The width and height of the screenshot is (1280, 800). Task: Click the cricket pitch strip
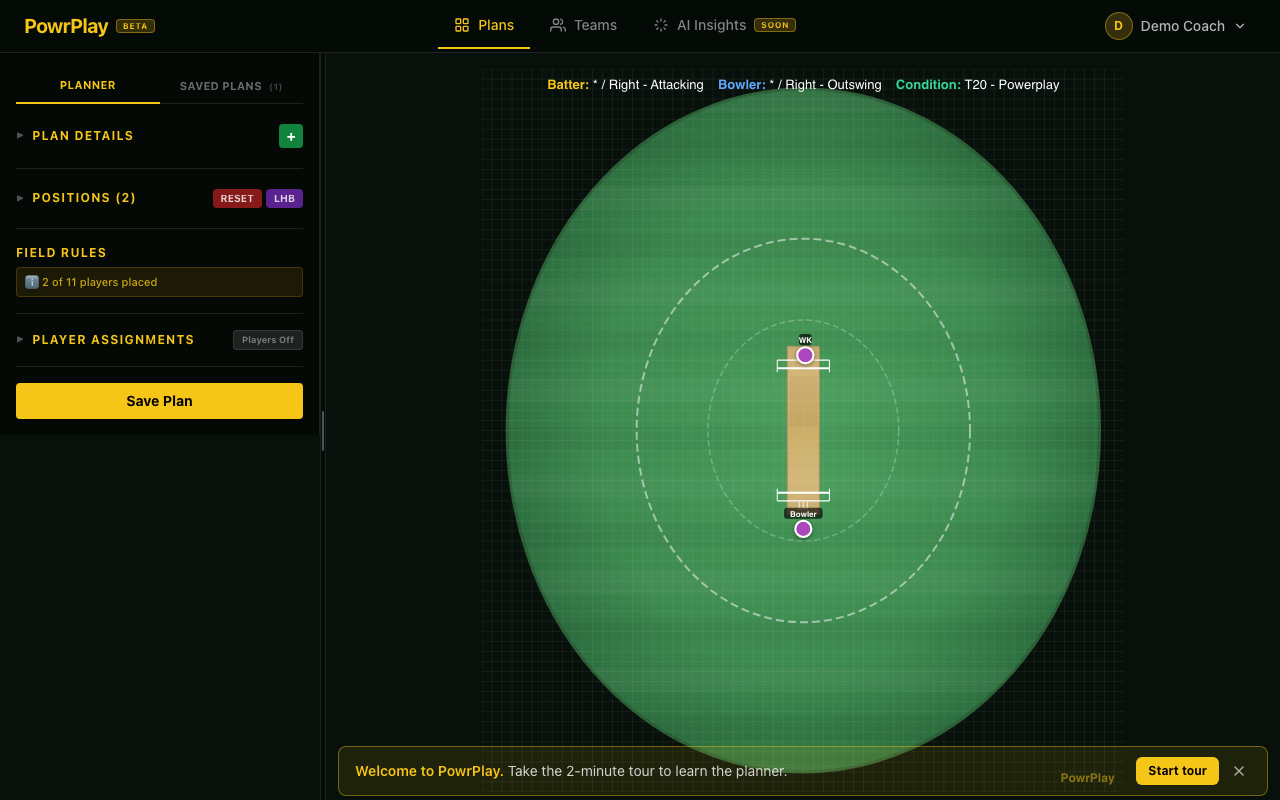tap(803, 430)
